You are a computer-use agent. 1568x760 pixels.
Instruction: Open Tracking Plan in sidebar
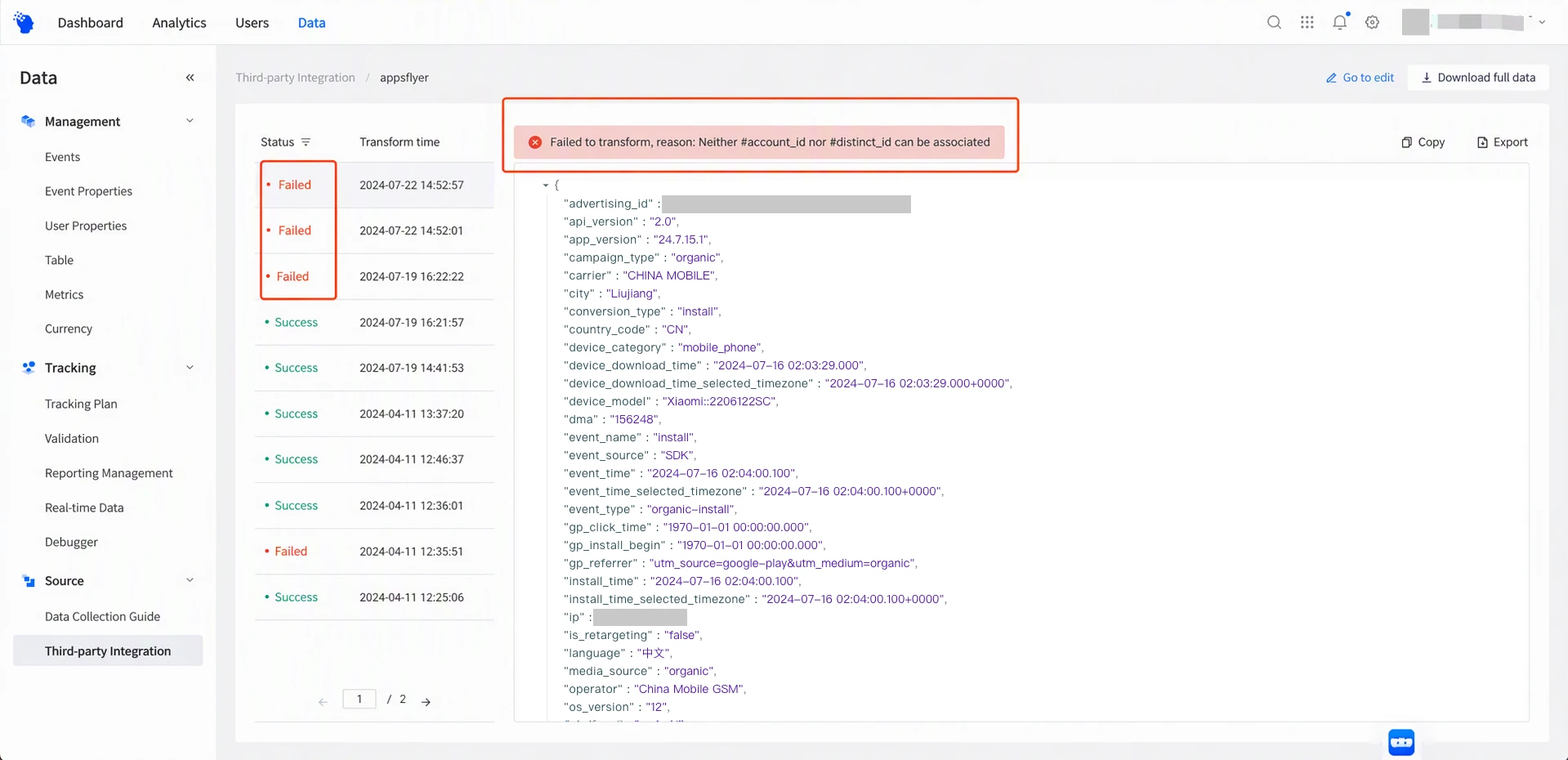[x=81, y=404]
